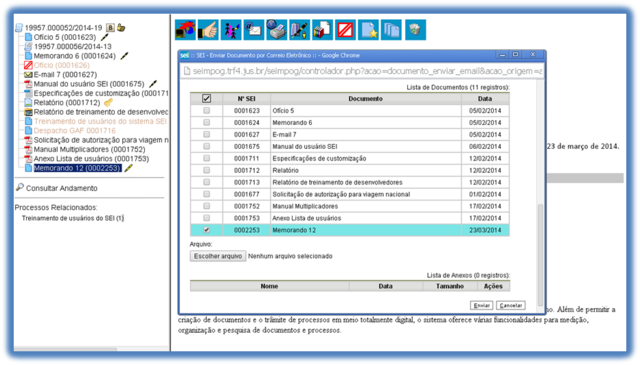Click the people with pen signature-block icon
The image size is (640, 365).
231,30
